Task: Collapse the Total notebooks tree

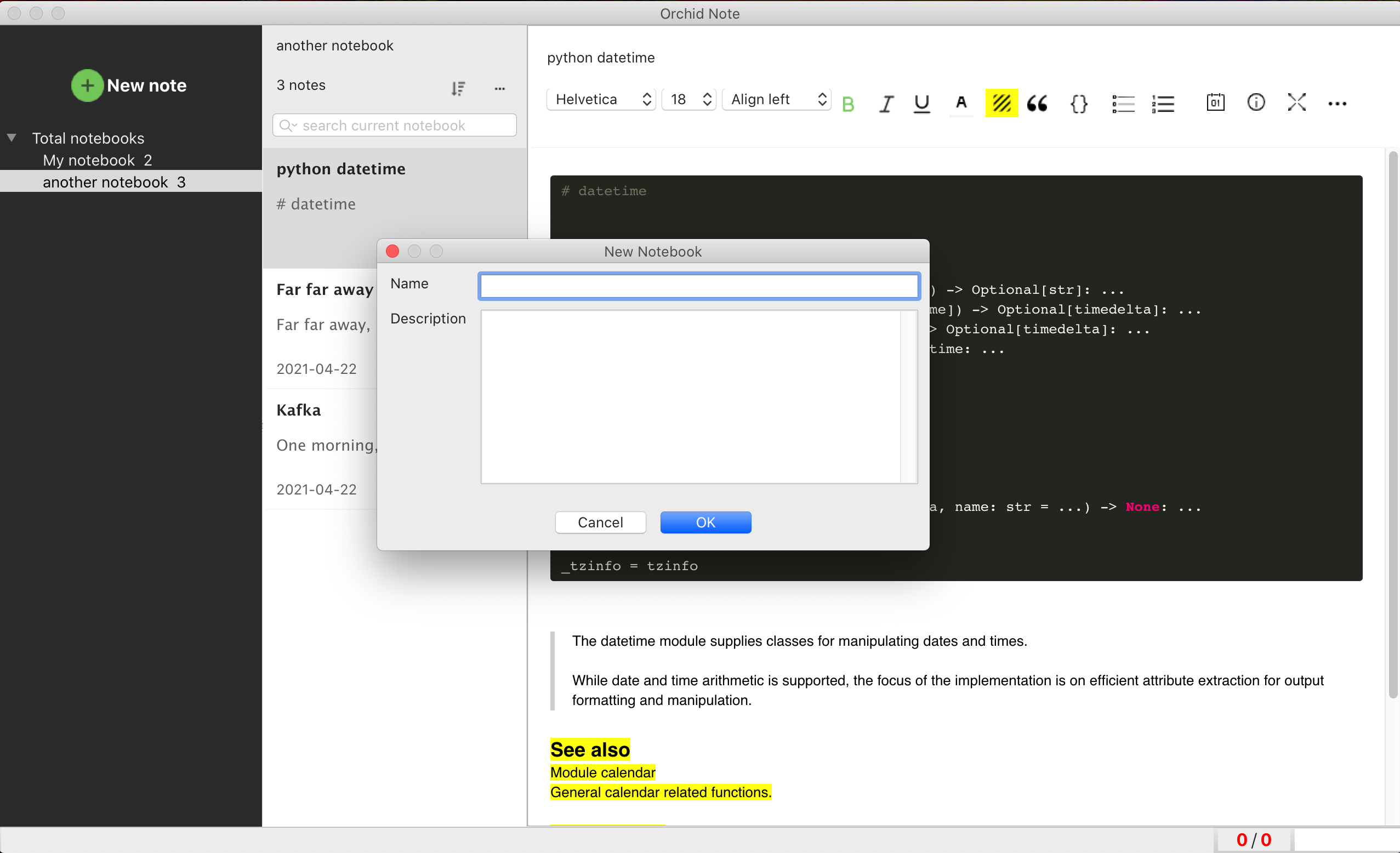Action: click(x=12, y=138)
